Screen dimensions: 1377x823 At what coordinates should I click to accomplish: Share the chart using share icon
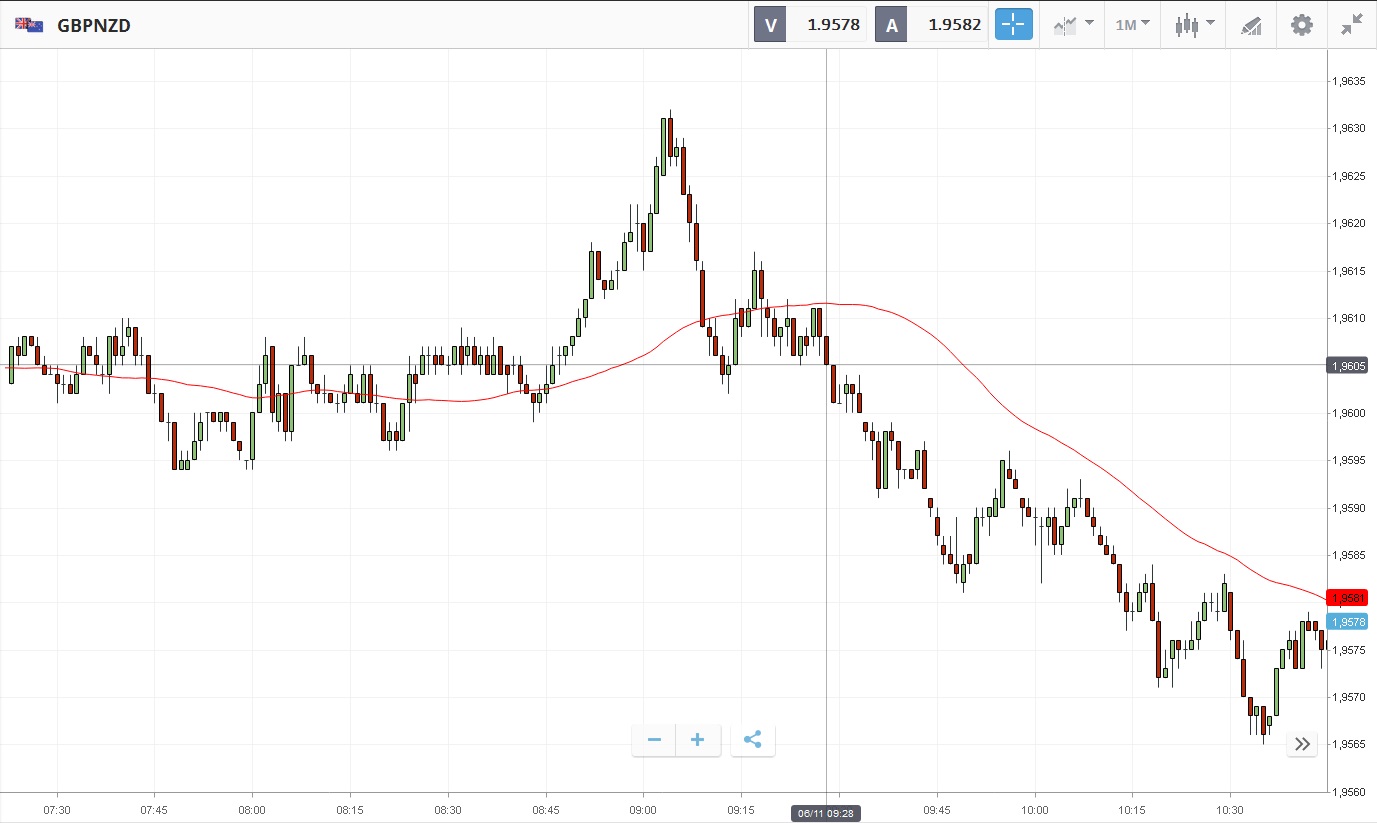(x=753, y=740)
